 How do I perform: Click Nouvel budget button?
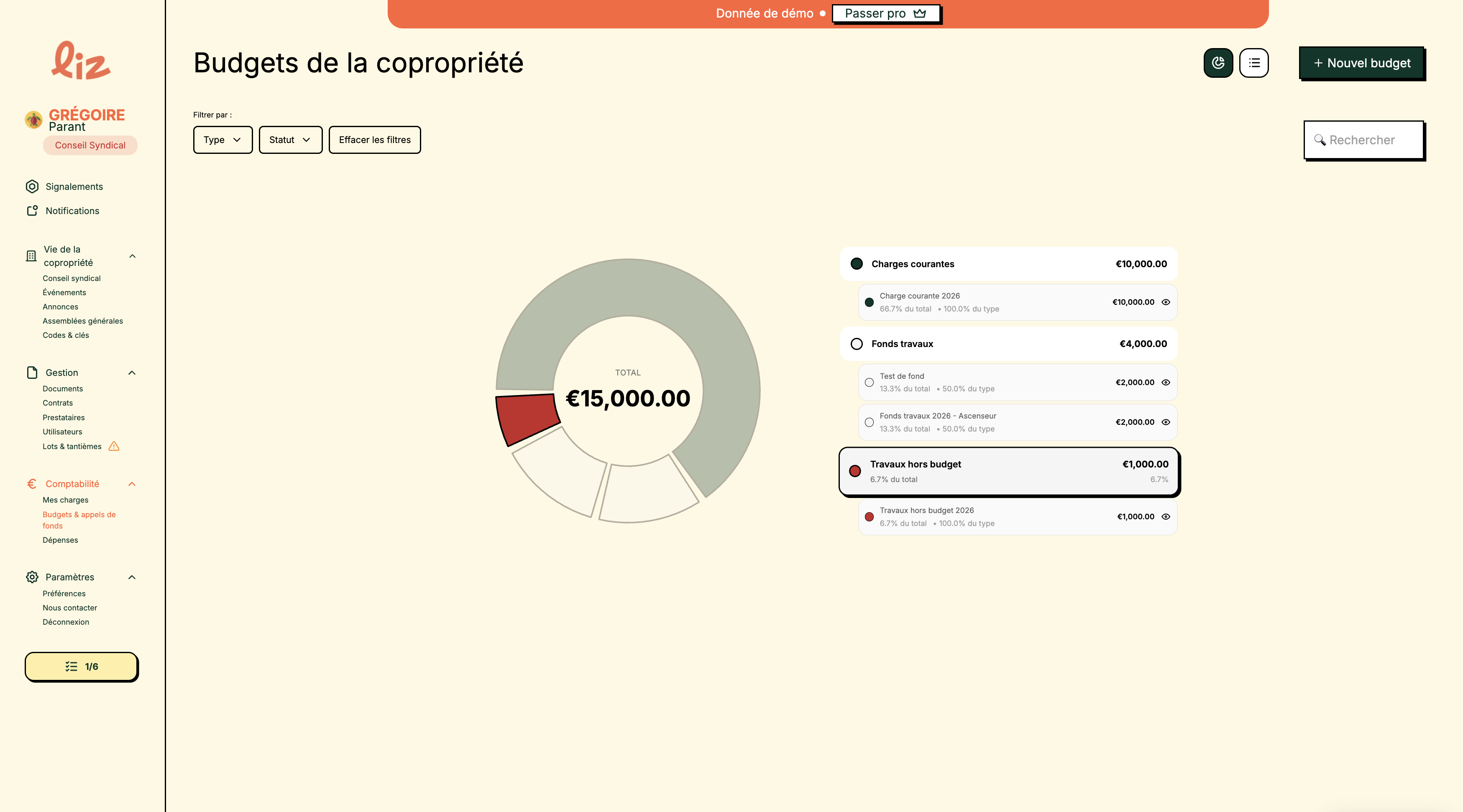coord(1362,63)
